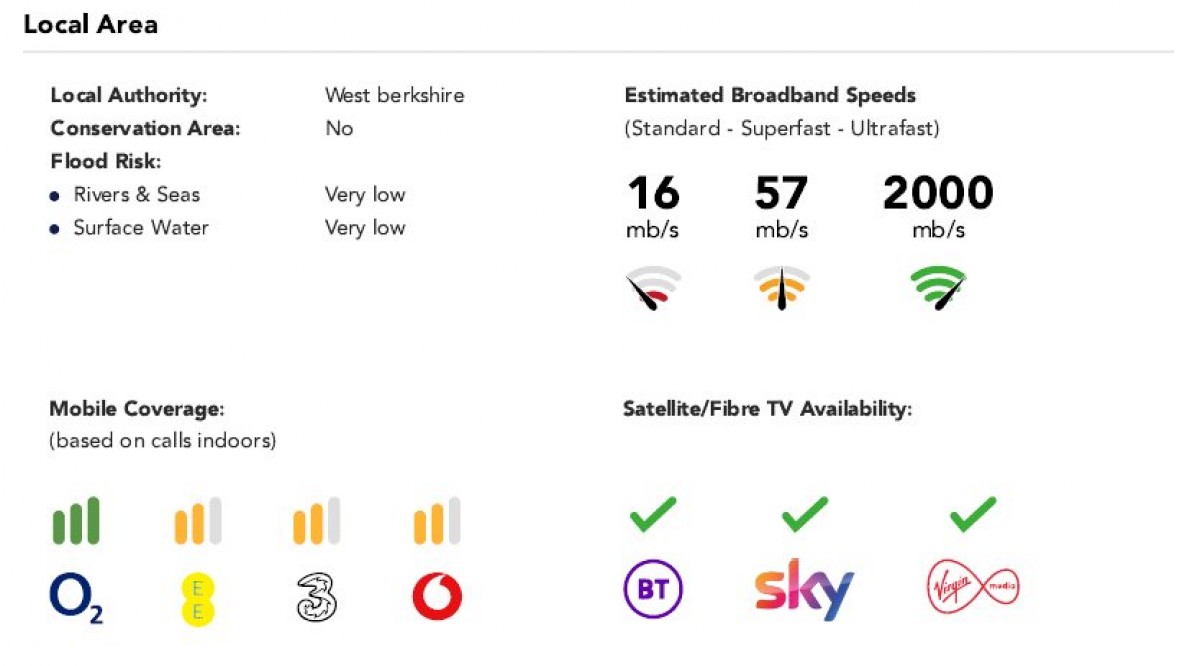Click the red standard speed gauge

[x=652, y=288]
